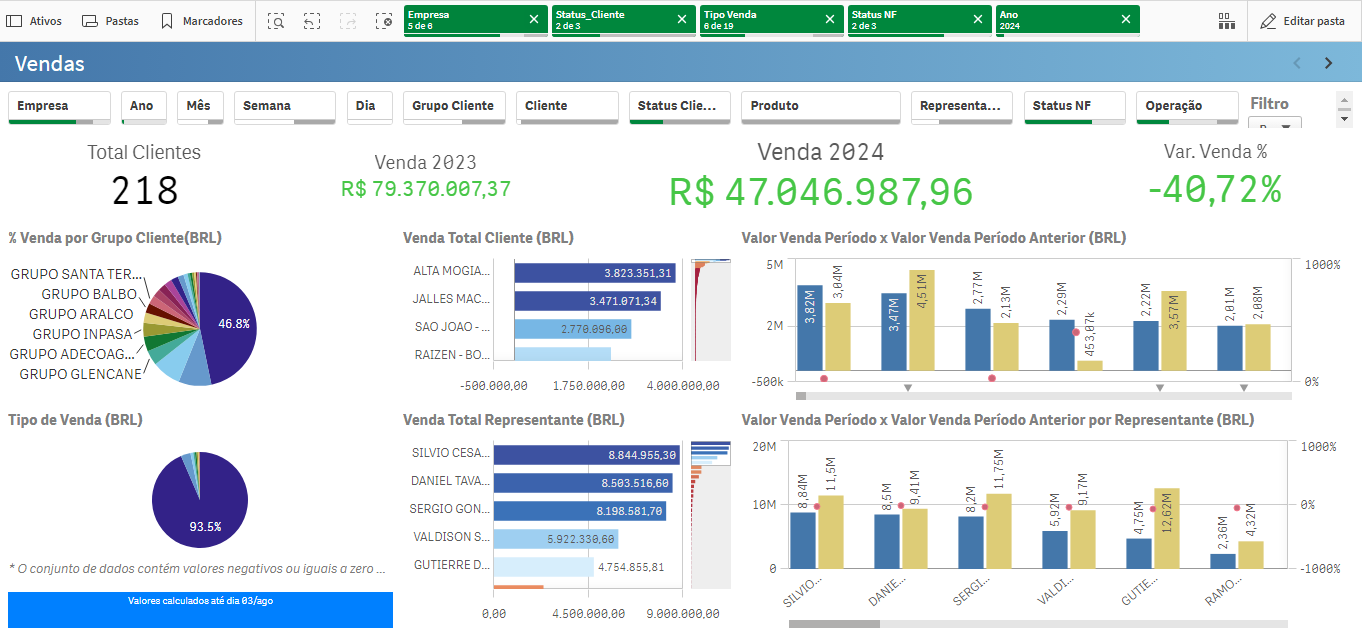Select the JALLES MAC... bar 3.471.071,34
This screenshot has height=636, width=1362.
588,301
